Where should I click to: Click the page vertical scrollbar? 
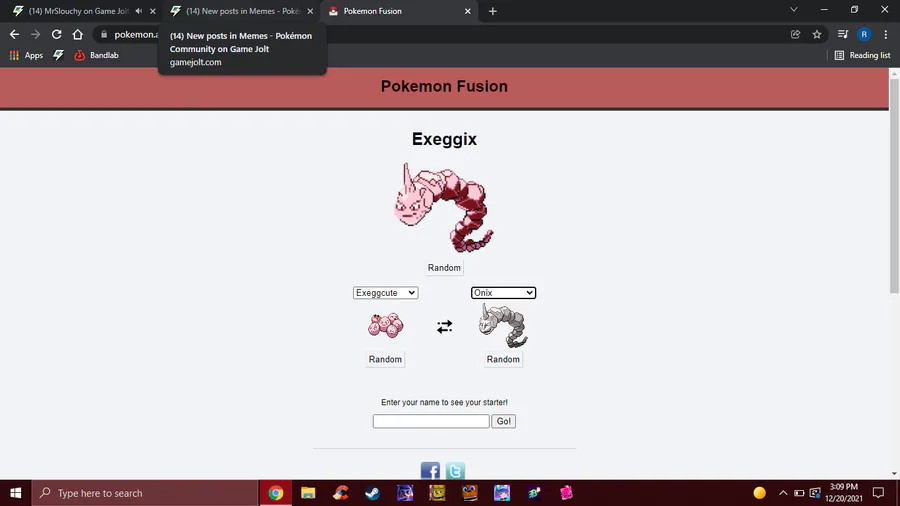894,186
